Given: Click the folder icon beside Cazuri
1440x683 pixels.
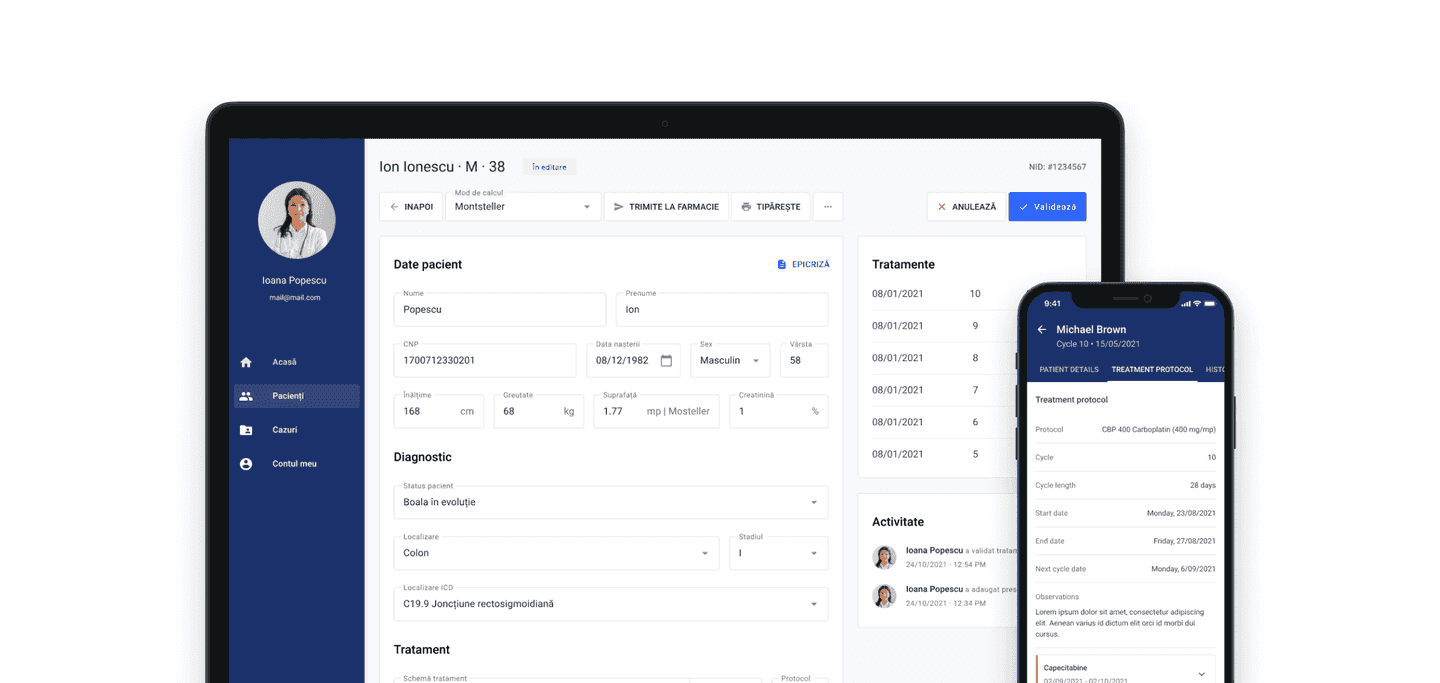Looking at the screenshot, I should tap(246, 430).
